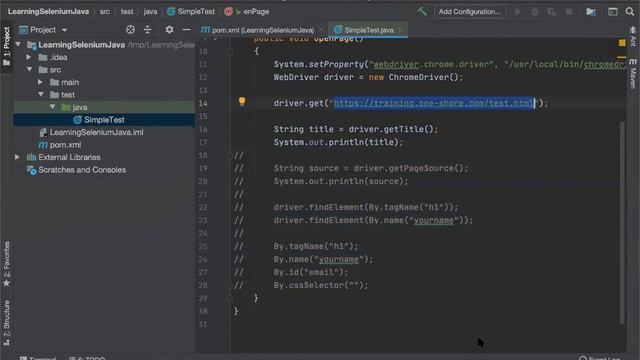The width and height of the screenshot is (640, 360).
Task: Click on 'System.out.println(title);' line
Action: click(338, 142)
